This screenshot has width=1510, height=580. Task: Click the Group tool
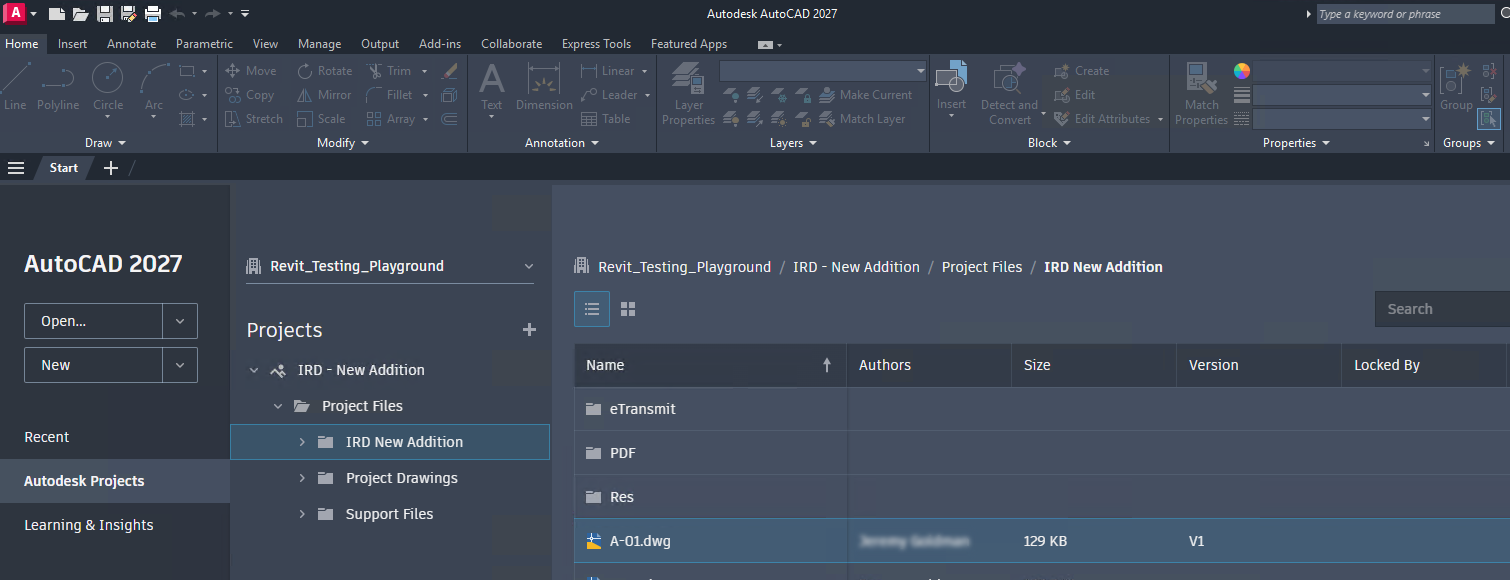coord(1456,86)
